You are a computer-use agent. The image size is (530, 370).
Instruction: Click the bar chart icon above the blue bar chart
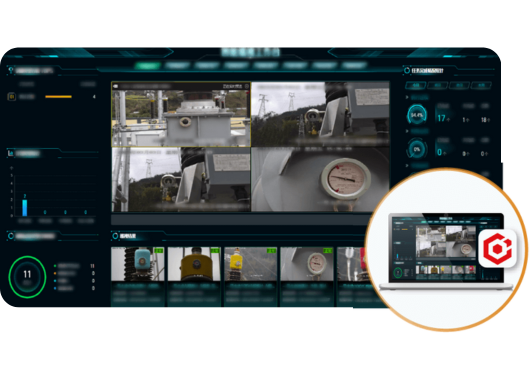(10, 153)
